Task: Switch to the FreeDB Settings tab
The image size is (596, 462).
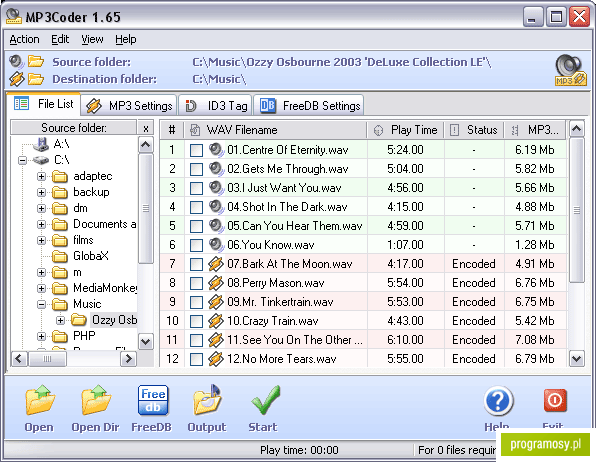Action: click(309, 105)
